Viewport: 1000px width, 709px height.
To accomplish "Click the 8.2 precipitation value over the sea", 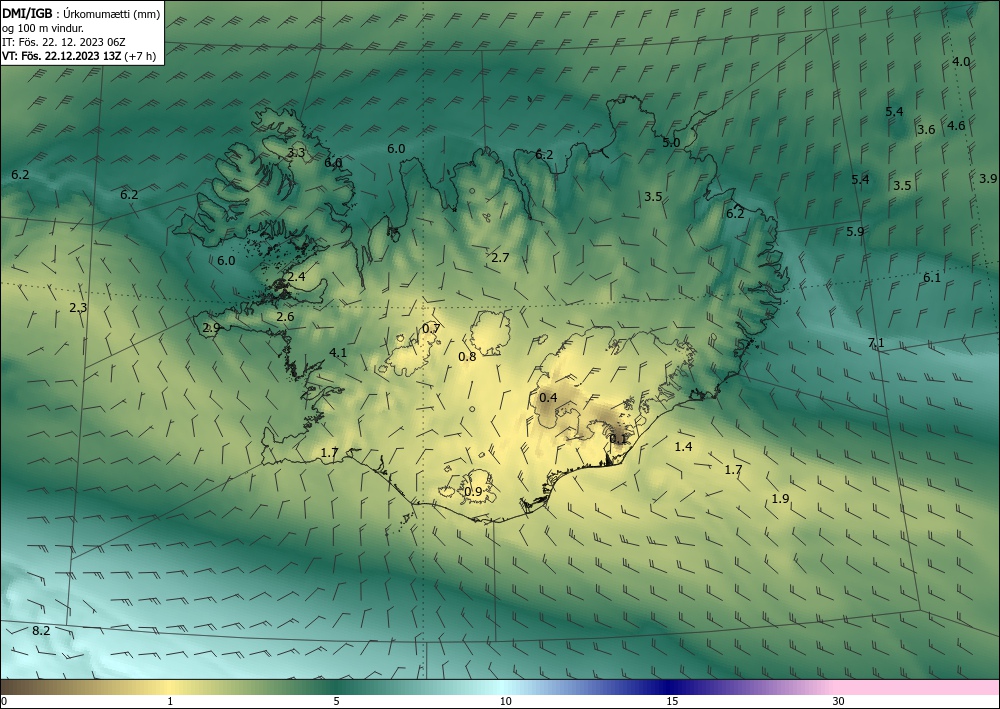I will coord(41,631).
